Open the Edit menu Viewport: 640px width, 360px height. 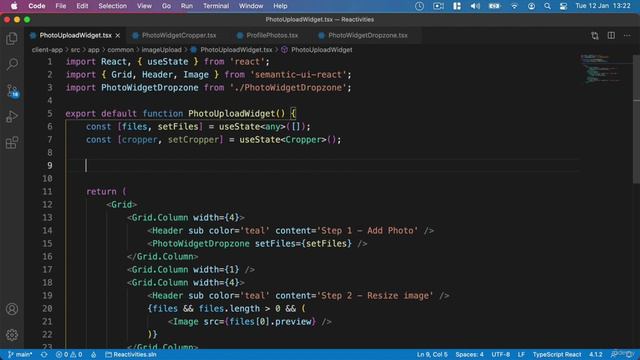(82, 6)
